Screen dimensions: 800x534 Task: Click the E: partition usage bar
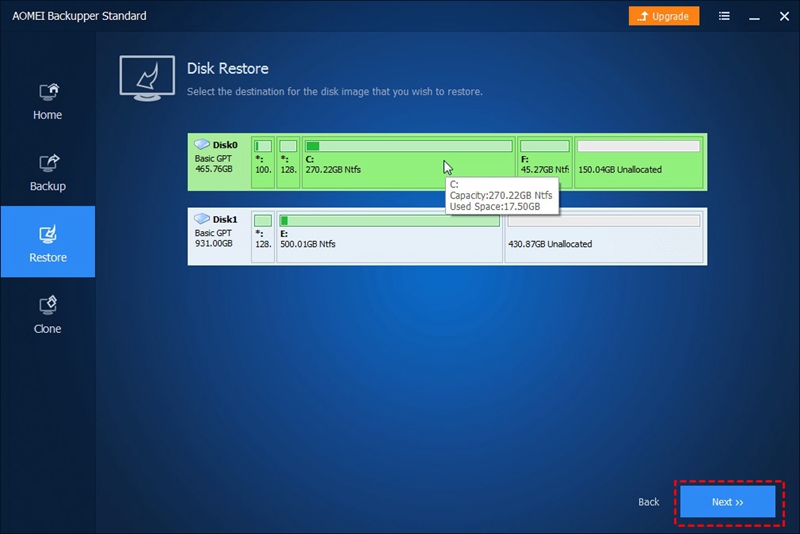click(x=389, y=221)
